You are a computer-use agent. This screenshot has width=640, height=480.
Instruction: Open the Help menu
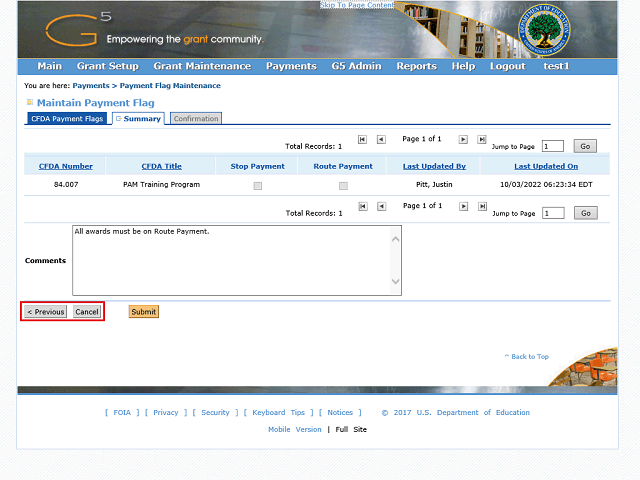[x=463, y=66]
